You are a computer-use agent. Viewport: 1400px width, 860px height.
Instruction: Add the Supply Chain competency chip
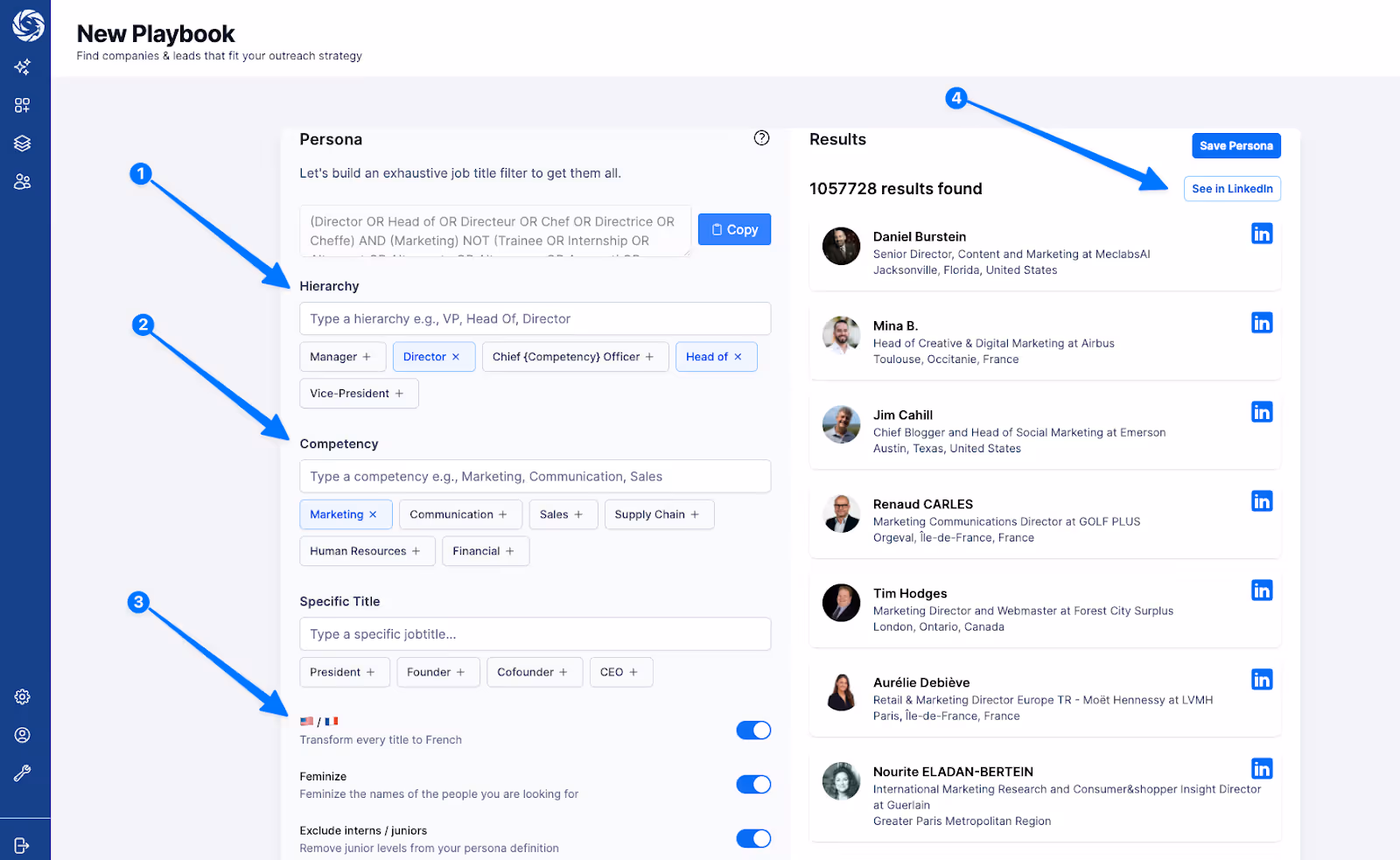click(x=658, y=514)
